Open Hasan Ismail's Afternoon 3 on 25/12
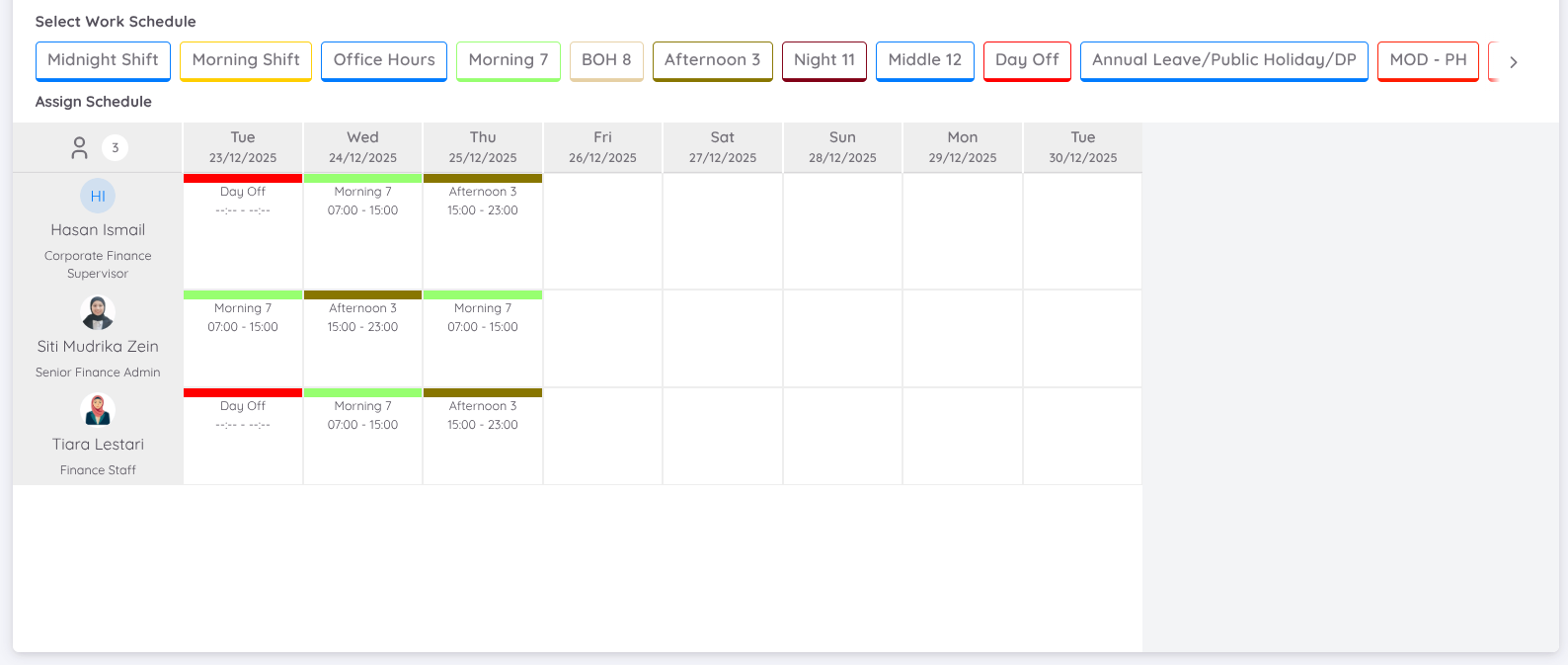The image size is (1568, 665). [x=483, y=231]
